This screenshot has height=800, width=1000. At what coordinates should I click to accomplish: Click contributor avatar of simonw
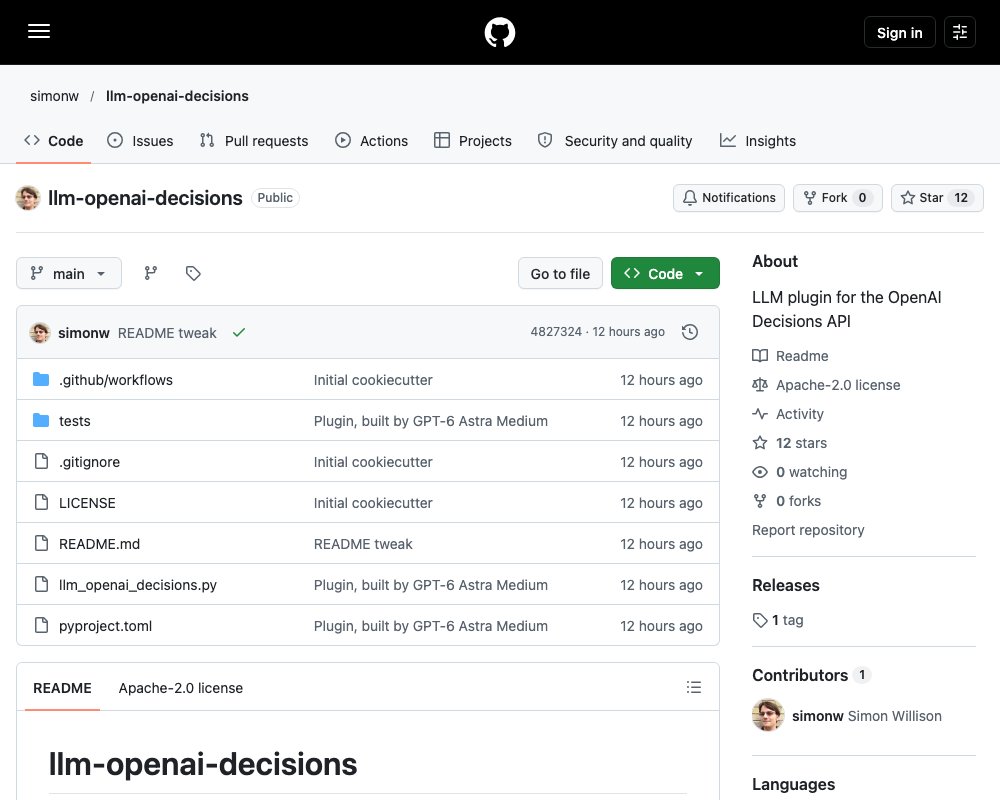768,715
